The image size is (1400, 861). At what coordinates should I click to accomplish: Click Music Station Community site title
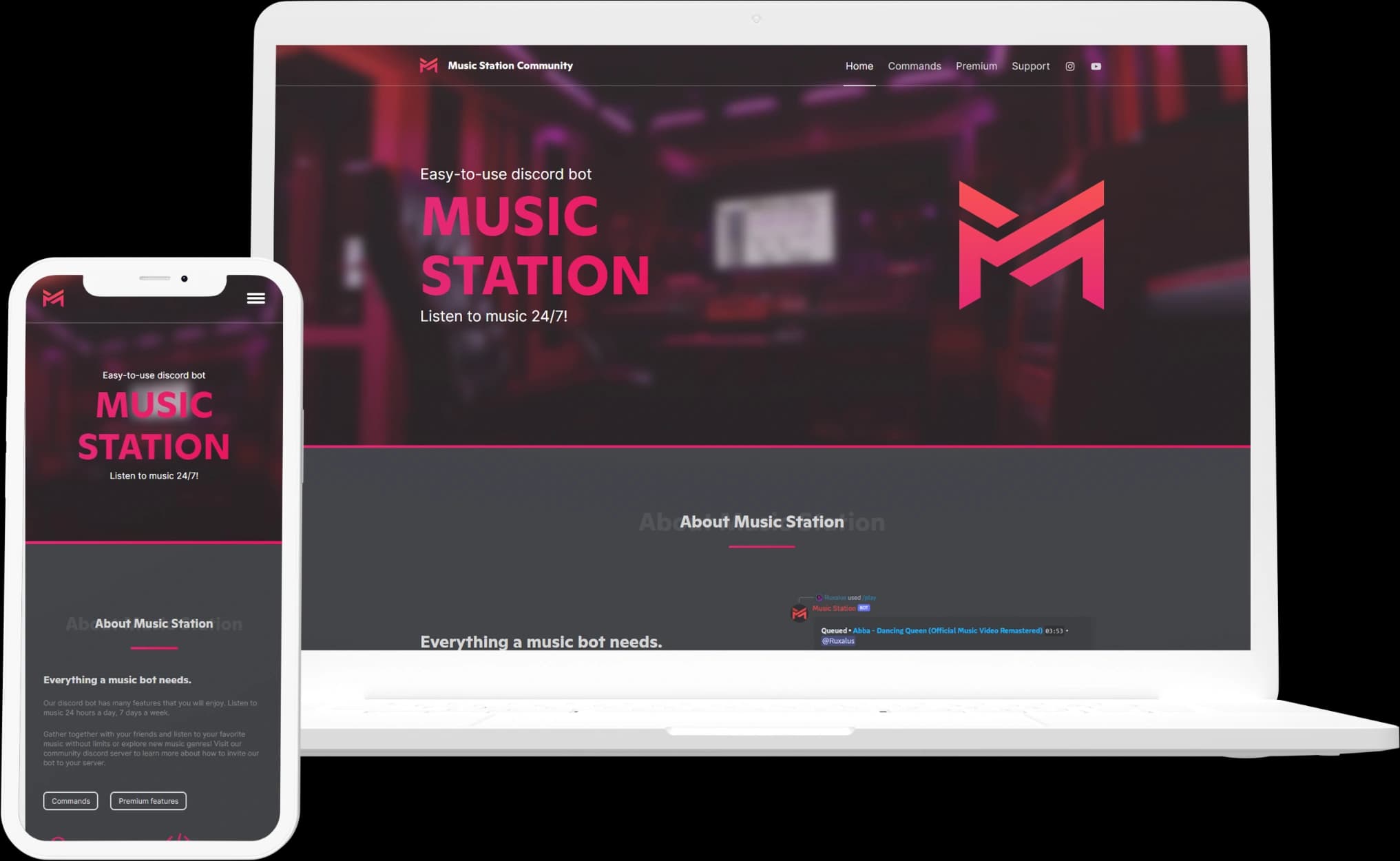pos(510,65)
